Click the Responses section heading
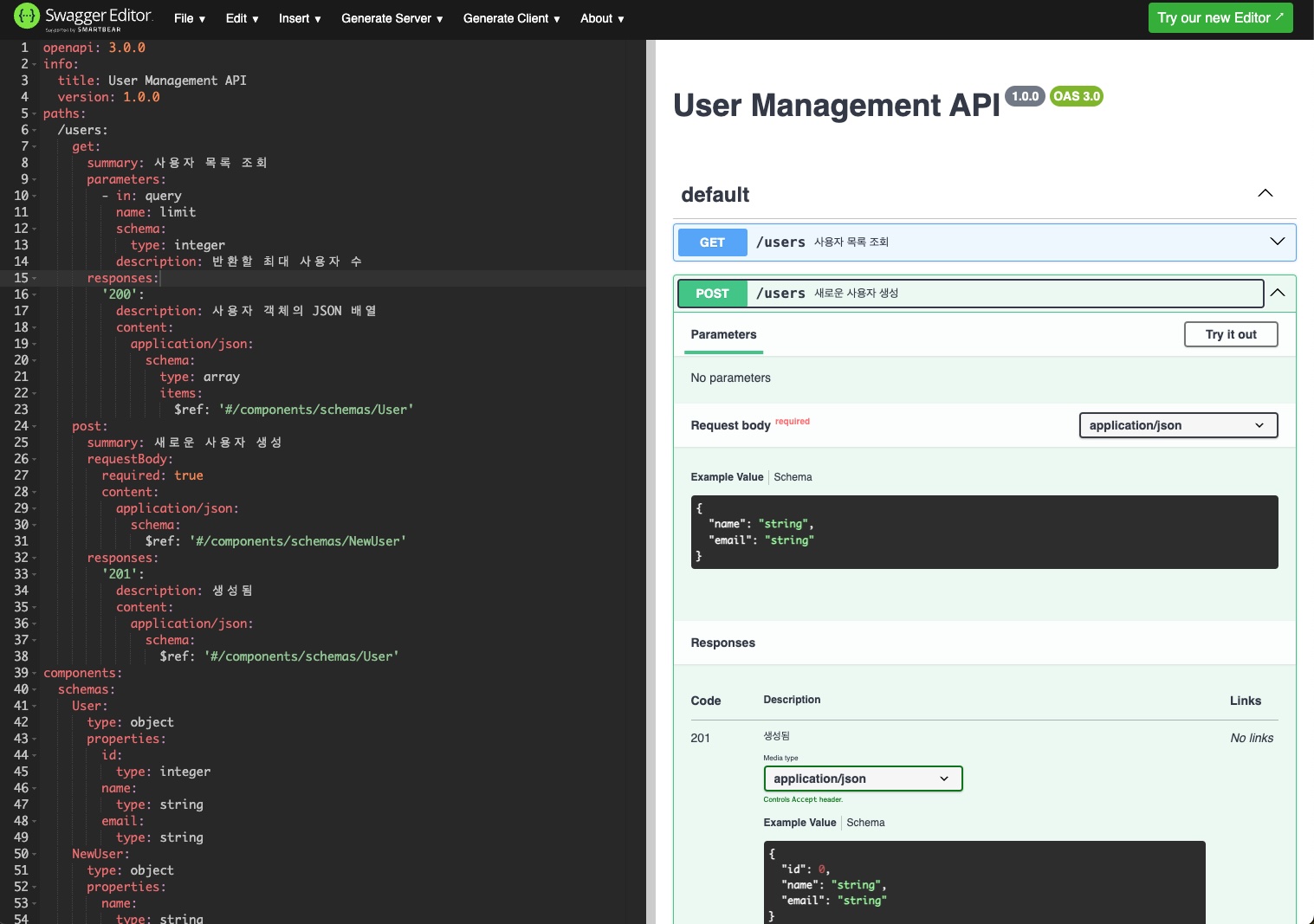 click(x=722, y=643)
